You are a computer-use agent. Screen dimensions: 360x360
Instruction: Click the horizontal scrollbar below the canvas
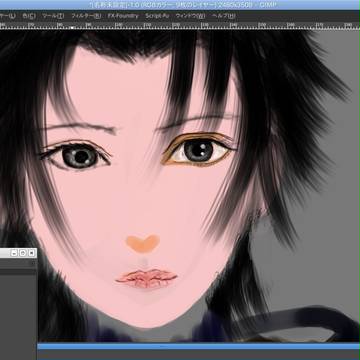pyautogui.click(x=199, y=346)
